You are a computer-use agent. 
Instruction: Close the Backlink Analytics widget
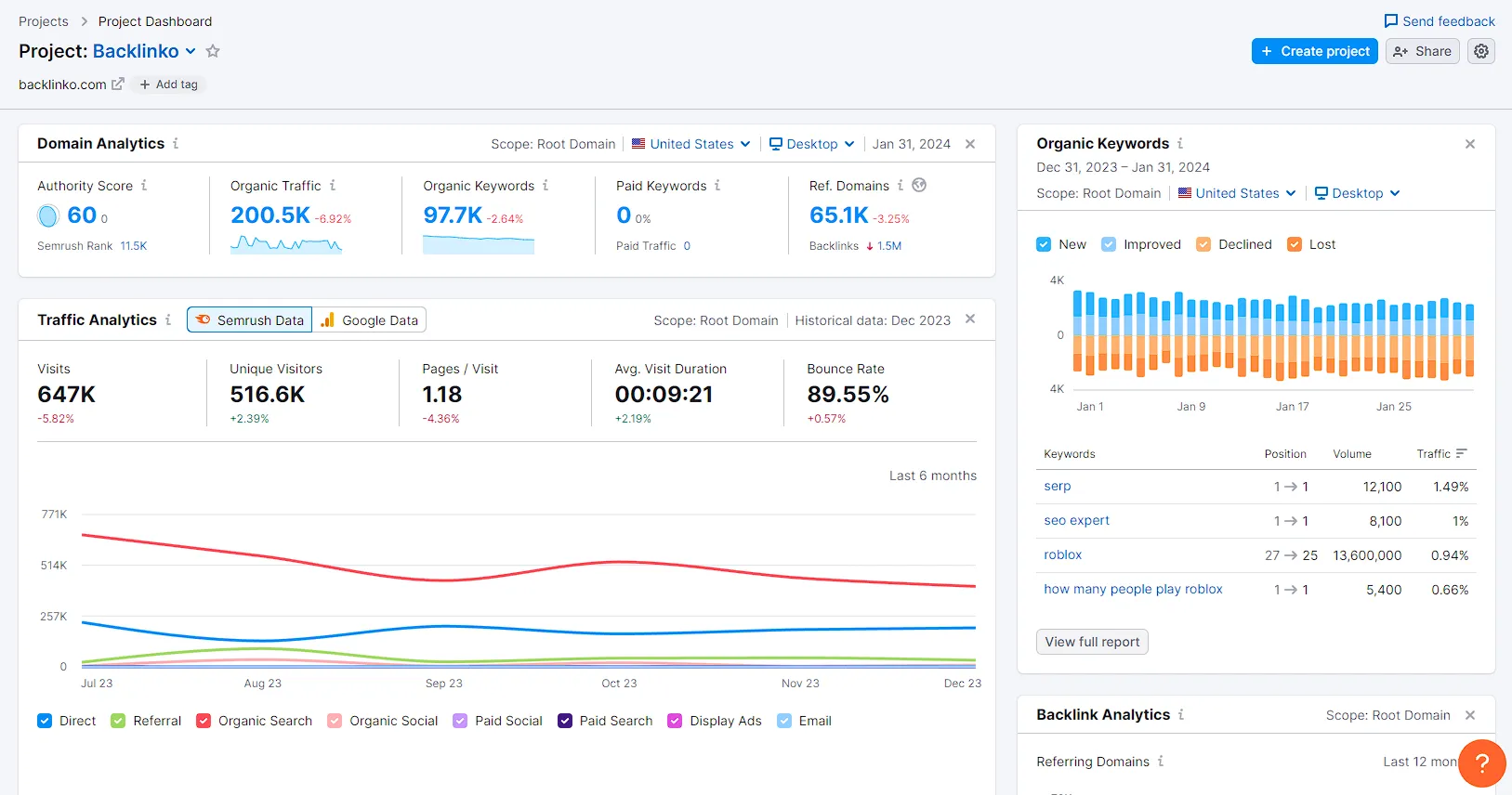click(x=1470, y=715)
